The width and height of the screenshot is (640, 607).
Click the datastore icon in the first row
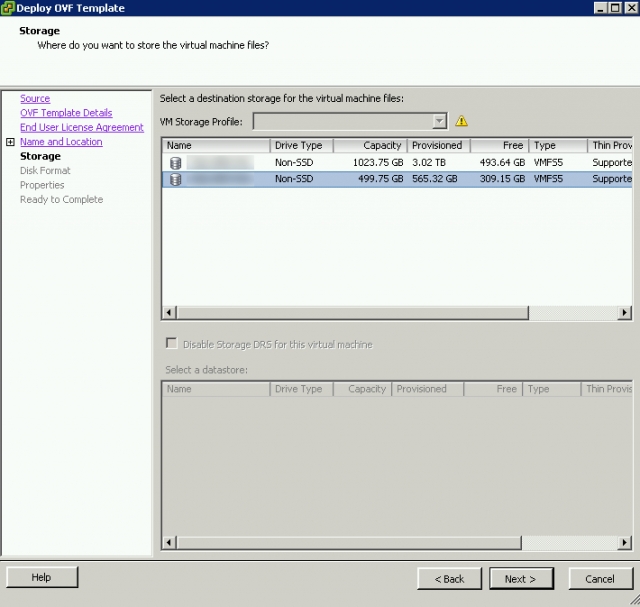click(x=175, y=162)
